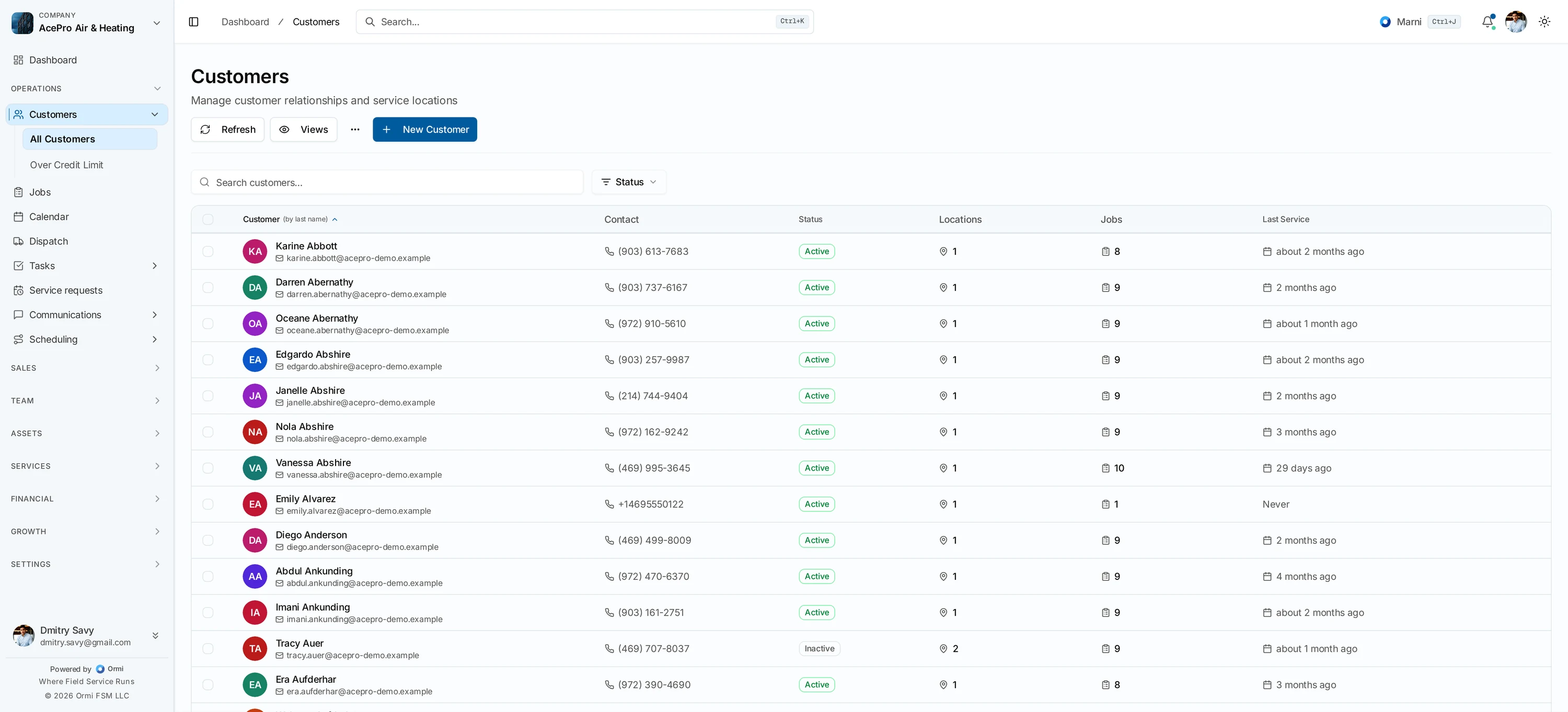
Task: Select Era Aufderhar's row checkbox
Action: pyautogui.click(x=208, y=685)
